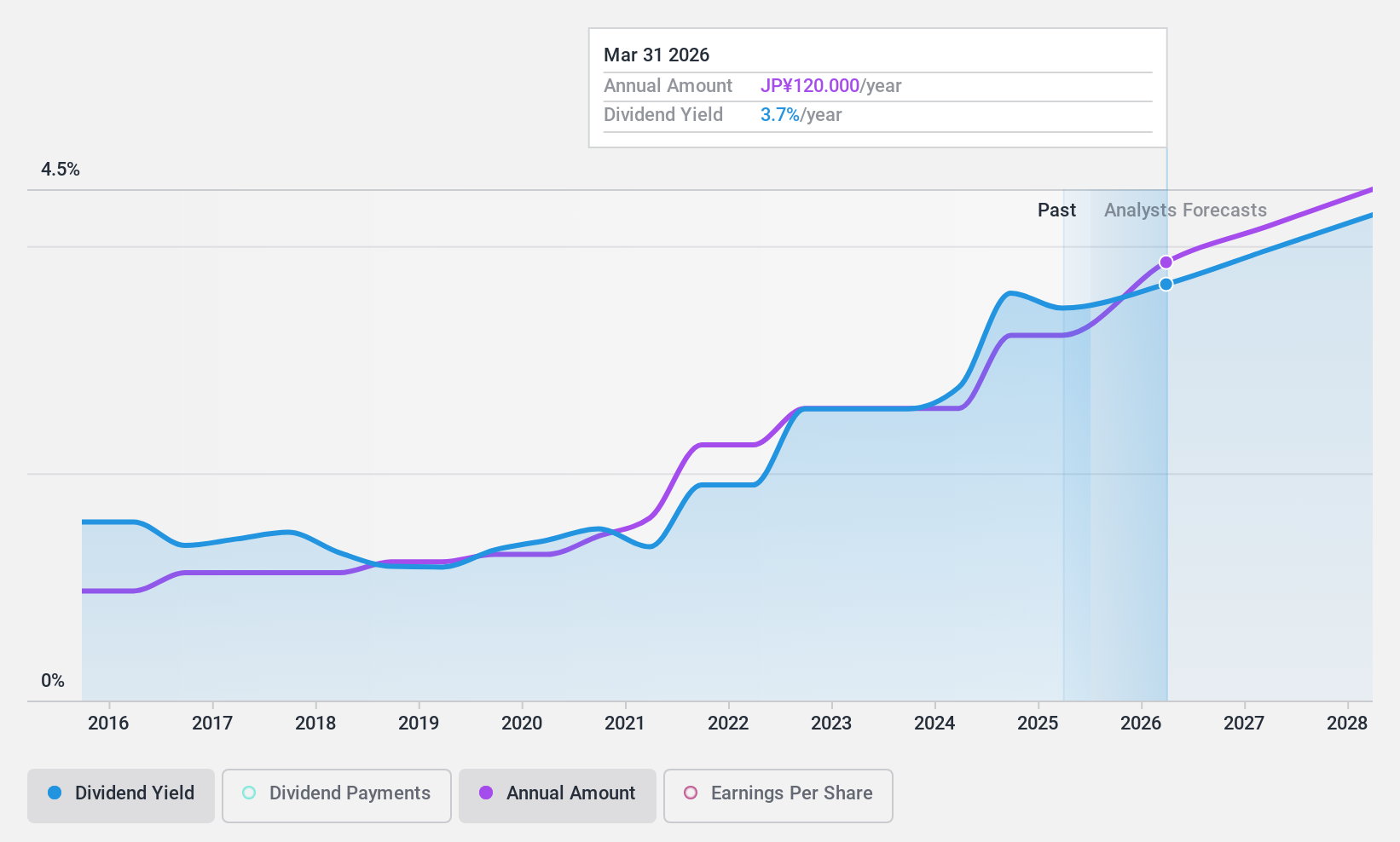Click the 0% y-axis label
The image size is (1400, 842).
53,681
